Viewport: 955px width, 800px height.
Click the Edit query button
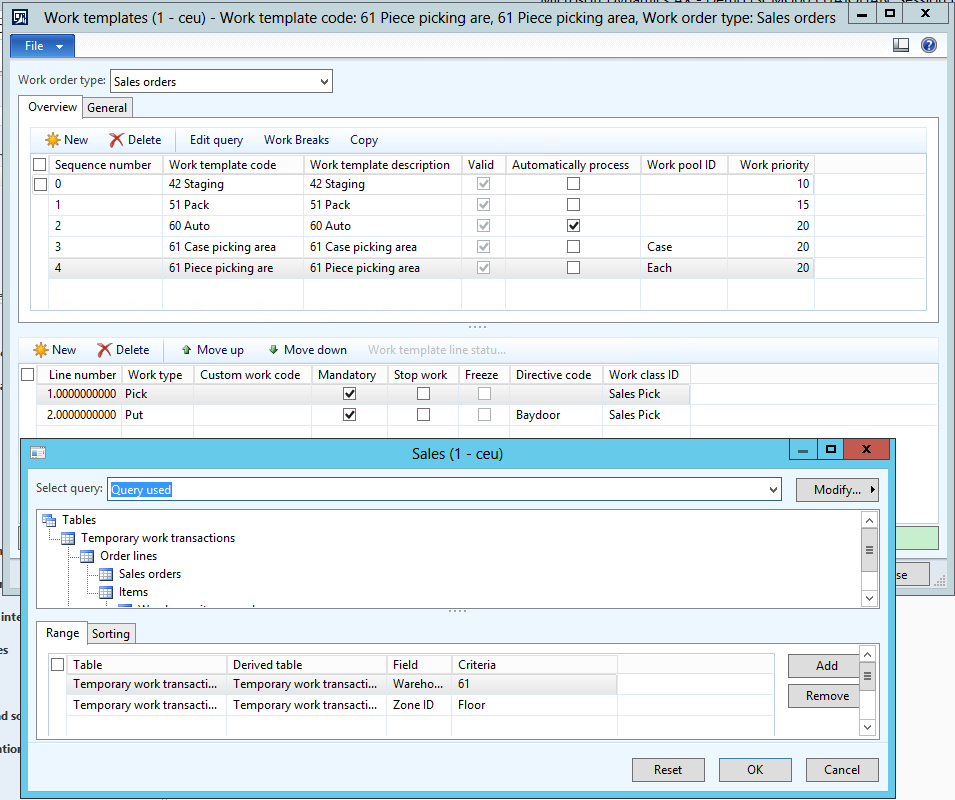[216, 140]
